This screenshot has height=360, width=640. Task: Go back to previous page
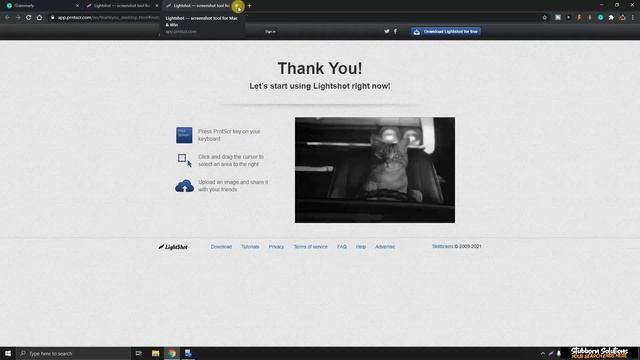click(x=7, y=18)
